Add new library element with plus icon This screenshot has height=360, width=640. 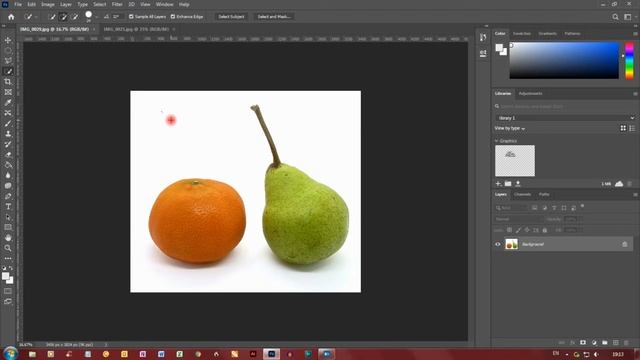[x=498, y=184]
